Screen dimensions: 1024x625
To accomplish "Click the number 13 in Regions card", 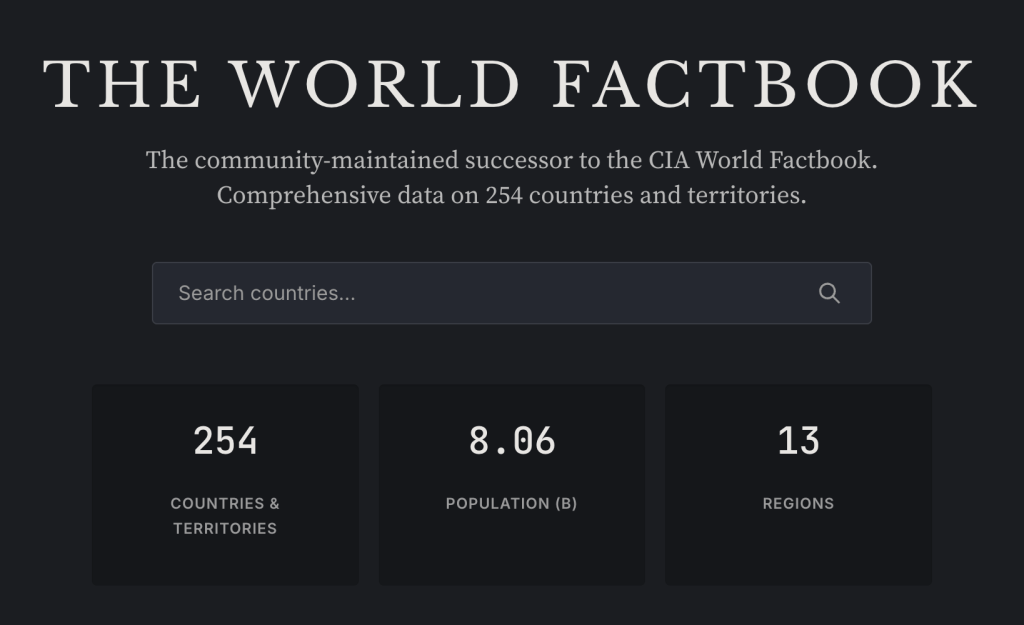I will 798,441.
